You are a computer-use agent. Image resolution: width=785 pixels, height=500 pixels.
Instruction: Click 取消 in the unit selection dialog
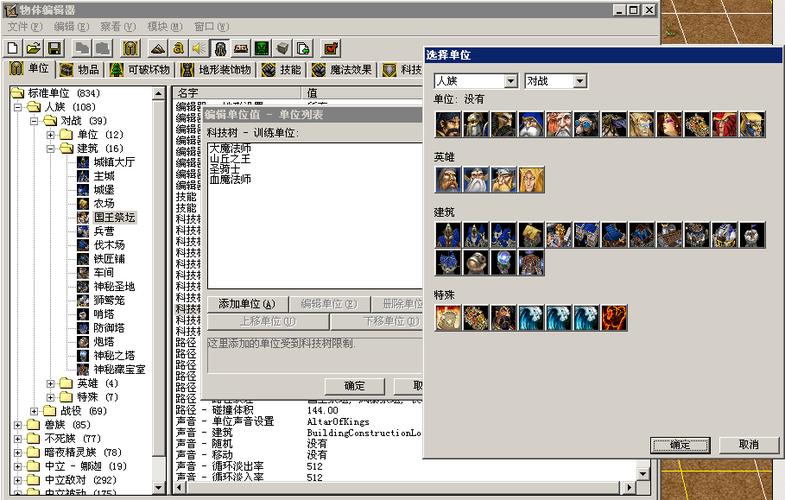coord(747,444)
